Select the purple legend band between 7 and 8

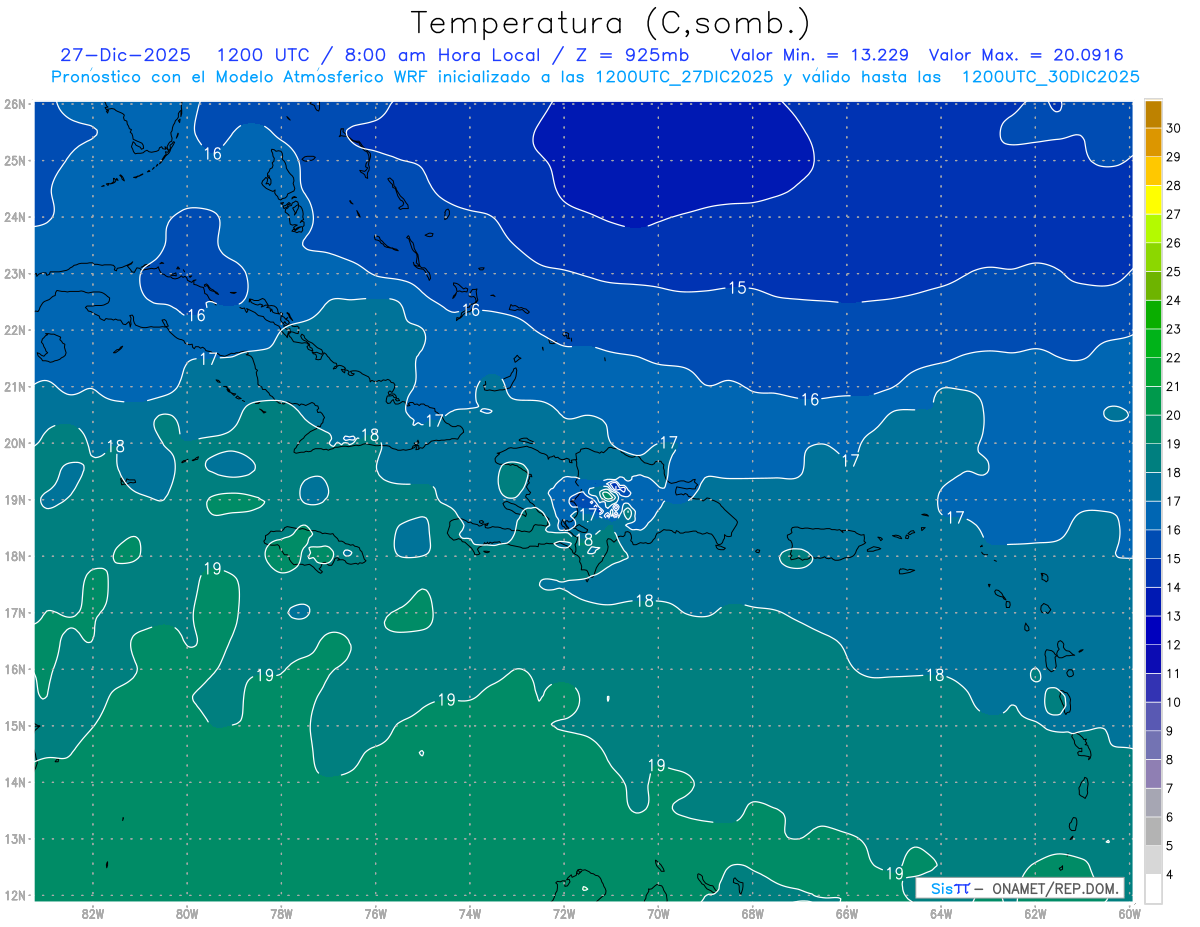pos(1153,773)
